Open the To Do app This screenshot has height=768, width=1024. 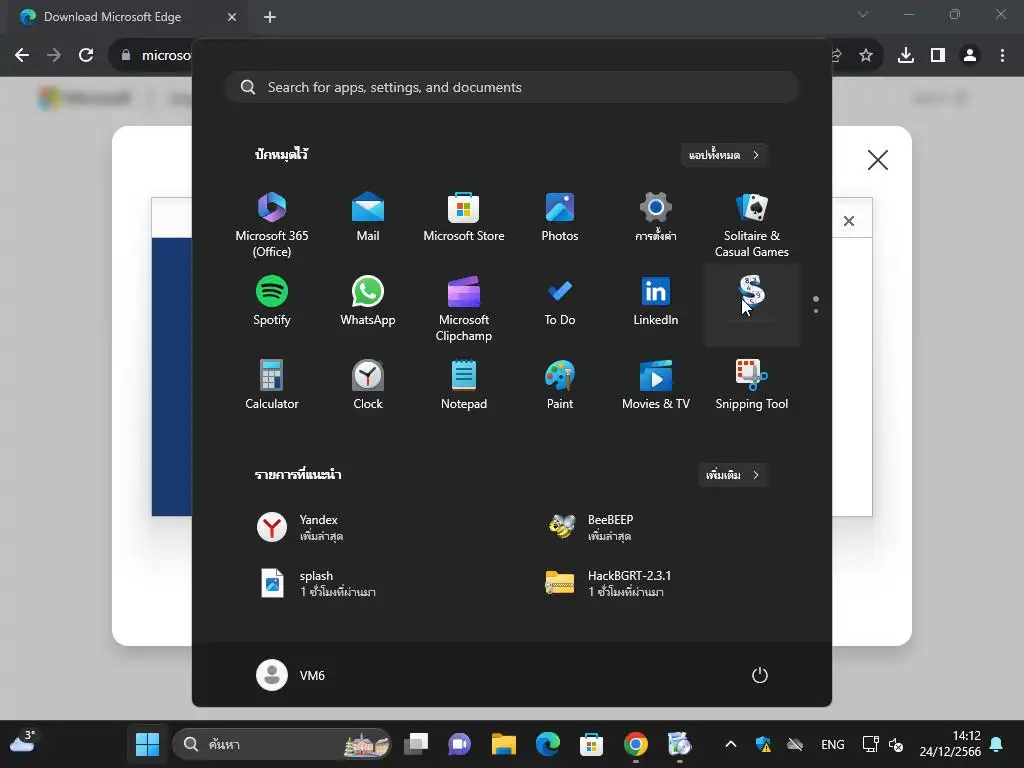(560, 301)
